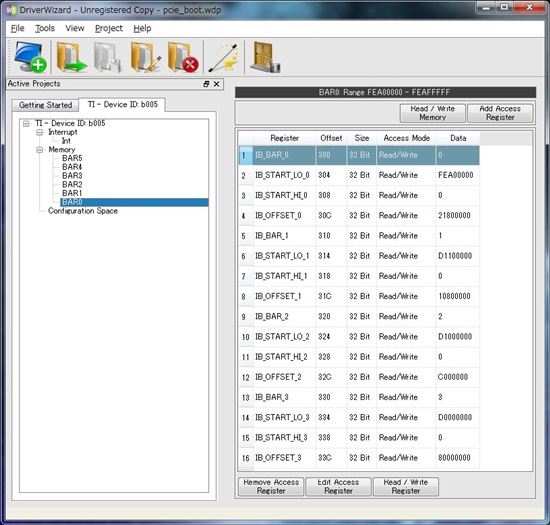Image resolution: width=550 pixels, height=525 pixels.
Task: Close the Active Projects panel
Action: point(216,84)
